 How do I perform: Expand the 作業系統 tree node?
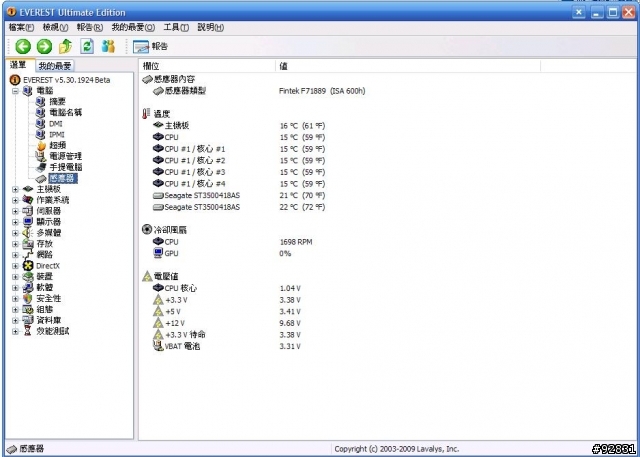pyautogui.click(x=16, y=200)
